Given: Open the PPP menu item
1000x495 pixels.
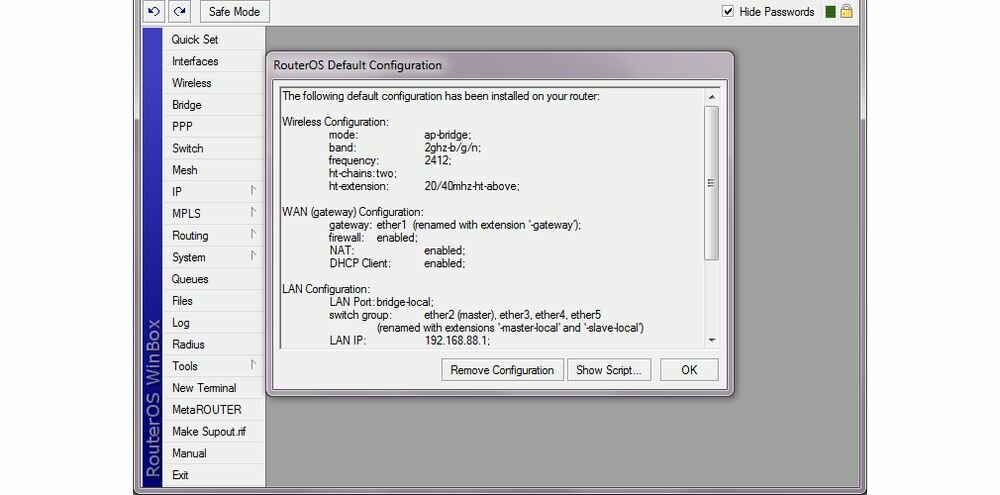Looking at the screenshot, I should (213, 126).
